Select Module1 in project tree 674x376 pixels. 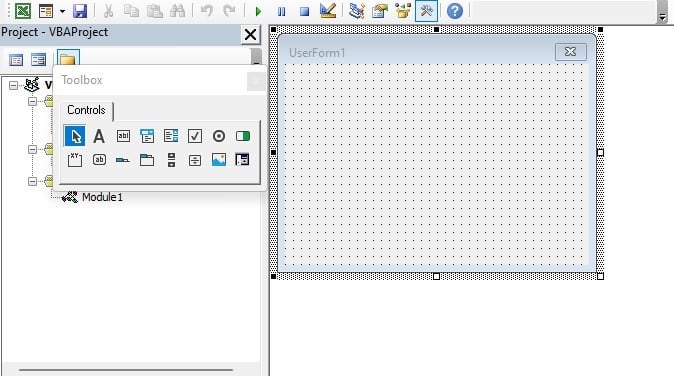(x=102, y=197)
